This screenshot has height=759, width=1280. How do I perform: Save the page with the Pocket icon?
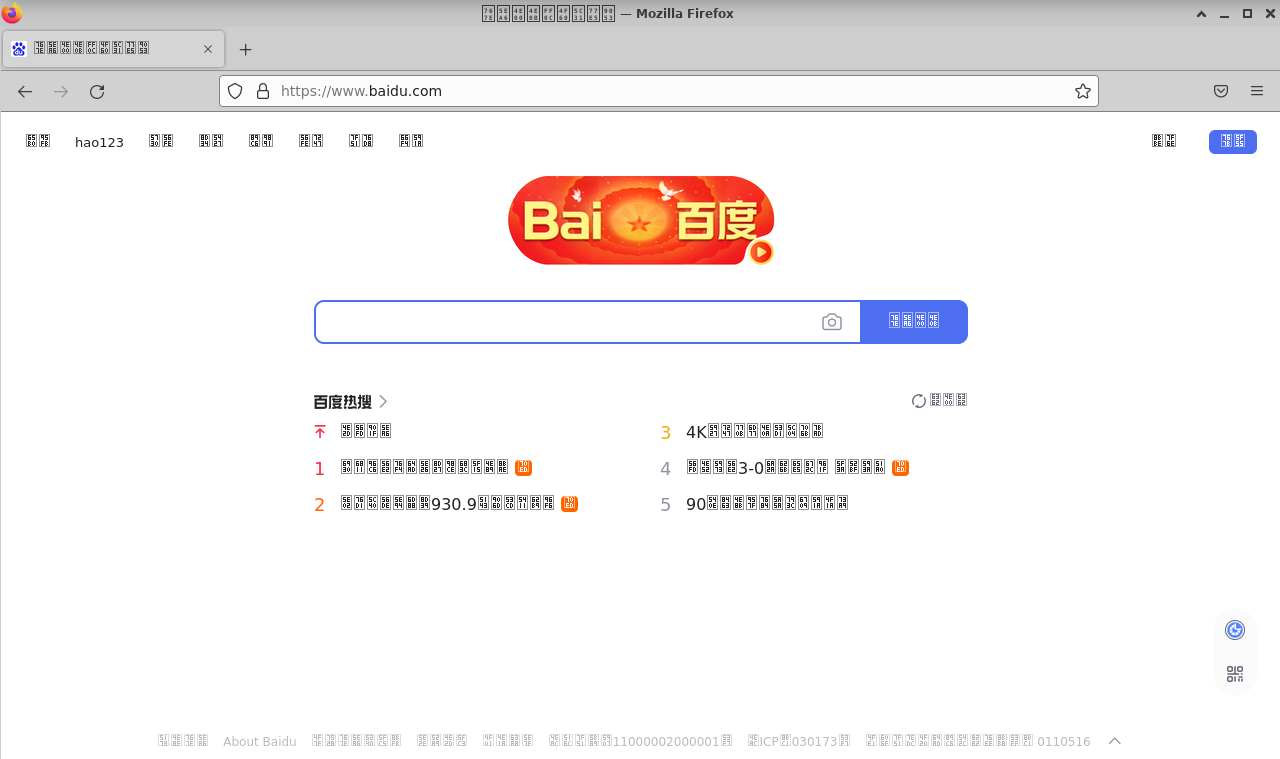pos(1220,91)
